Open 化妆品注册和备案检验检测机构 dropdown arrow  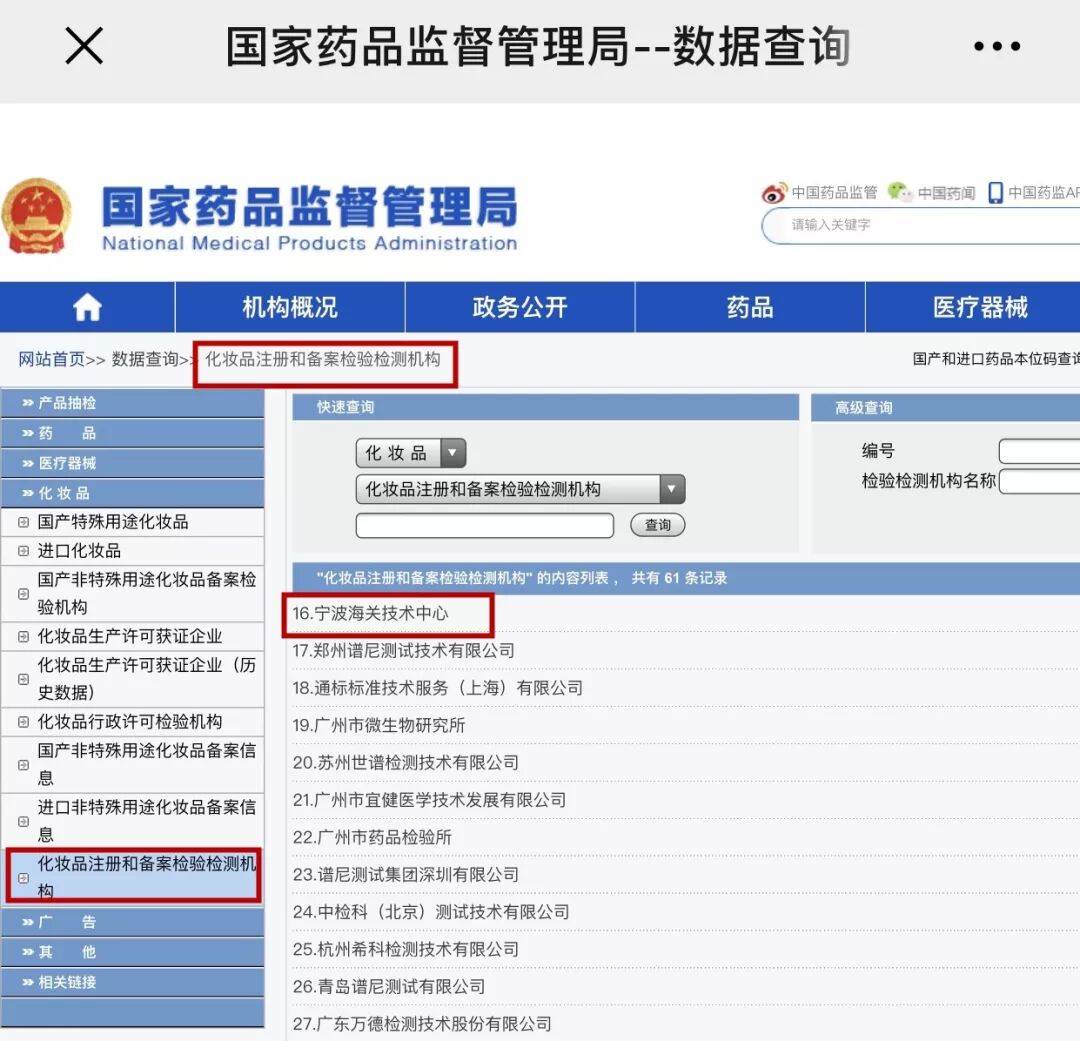(672, 489)
